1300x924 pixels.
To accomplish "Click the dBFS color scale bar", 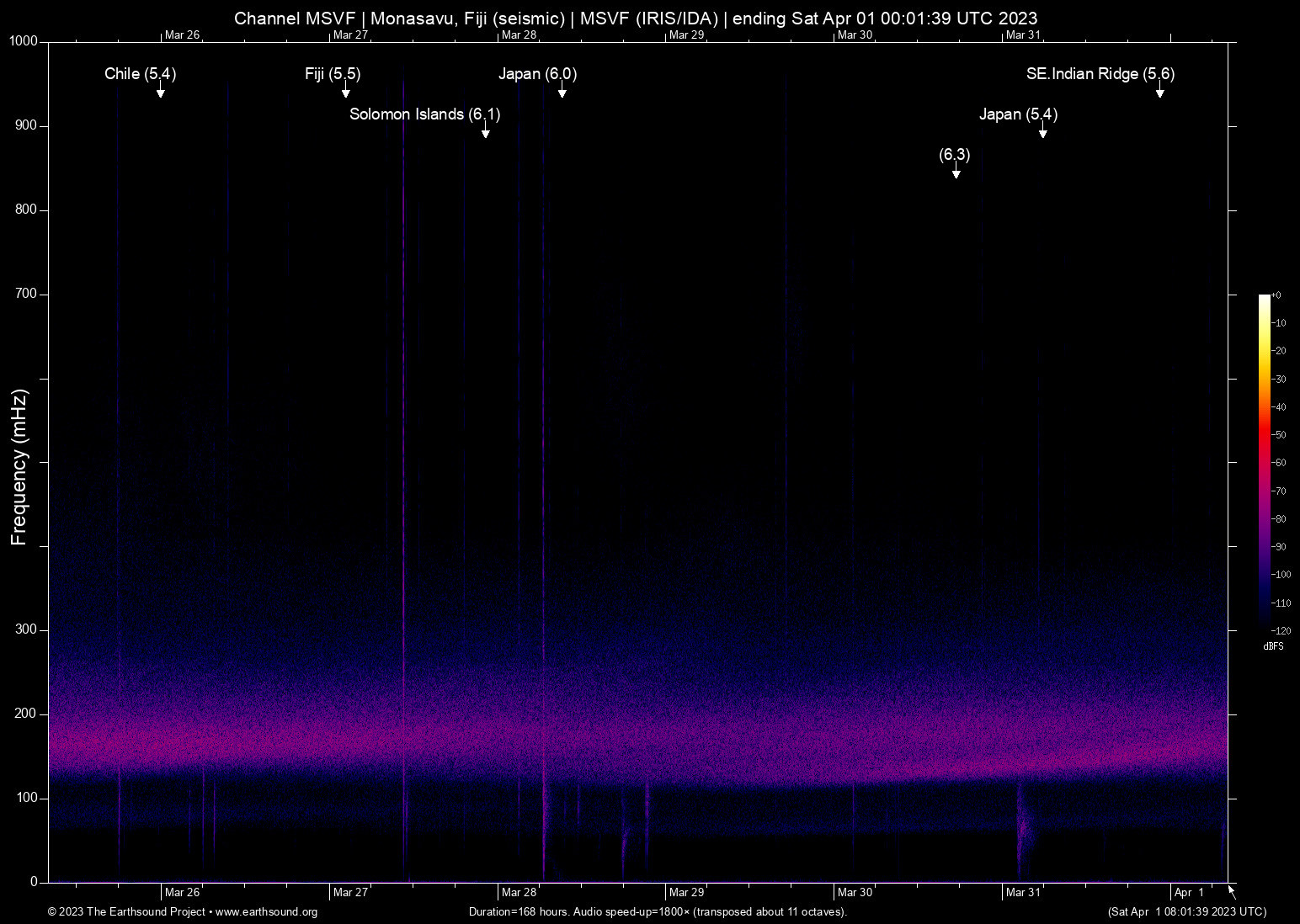I will coord(1264,462).
